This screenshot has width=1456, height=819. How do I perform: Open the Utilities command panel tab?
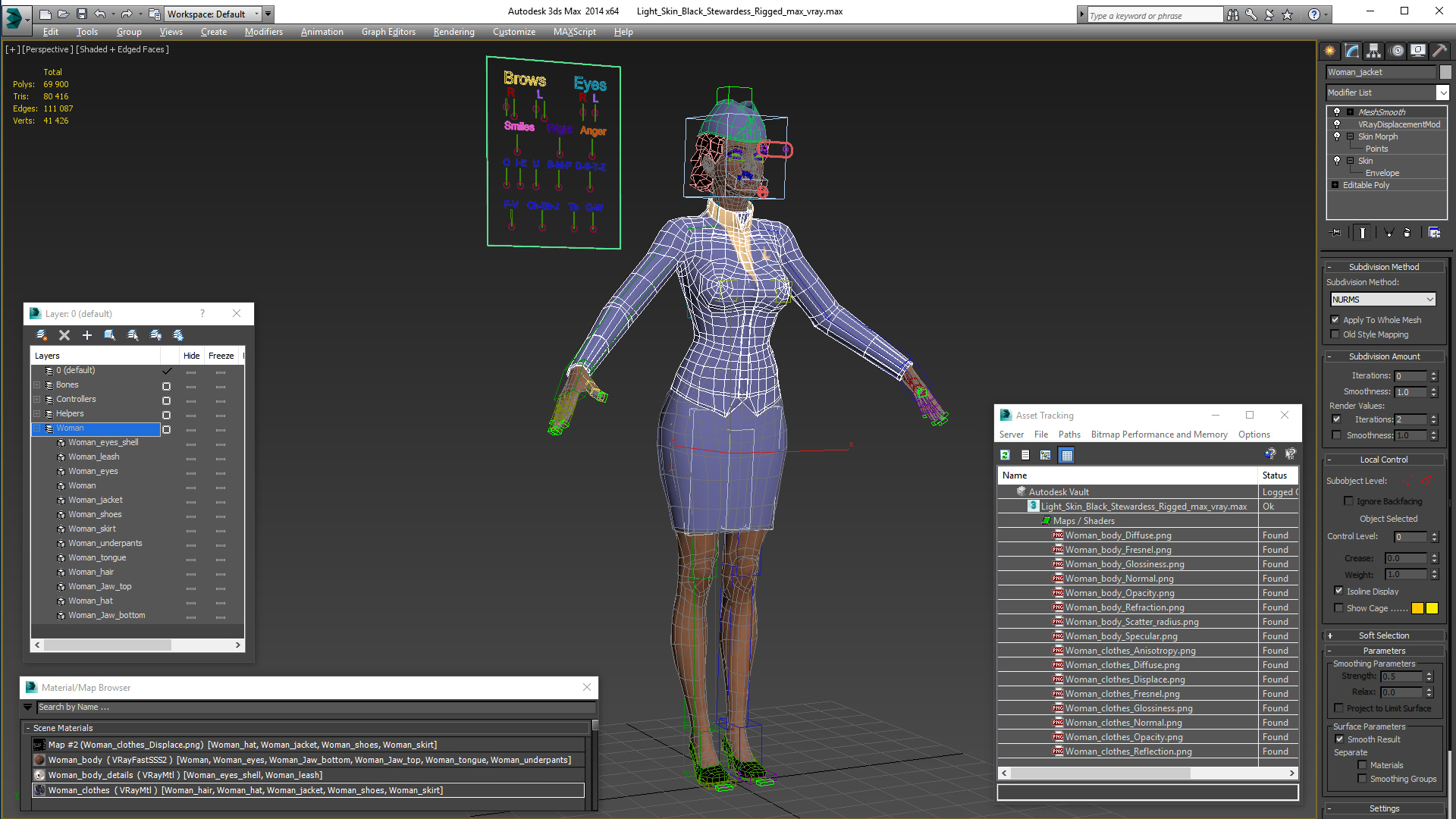click(1439, 51)
